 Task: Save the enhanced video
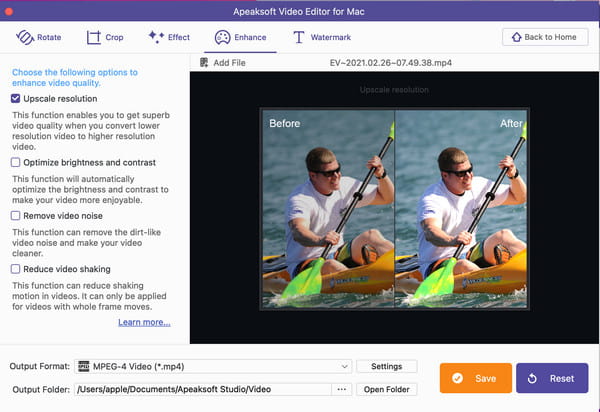click(476, 378)
